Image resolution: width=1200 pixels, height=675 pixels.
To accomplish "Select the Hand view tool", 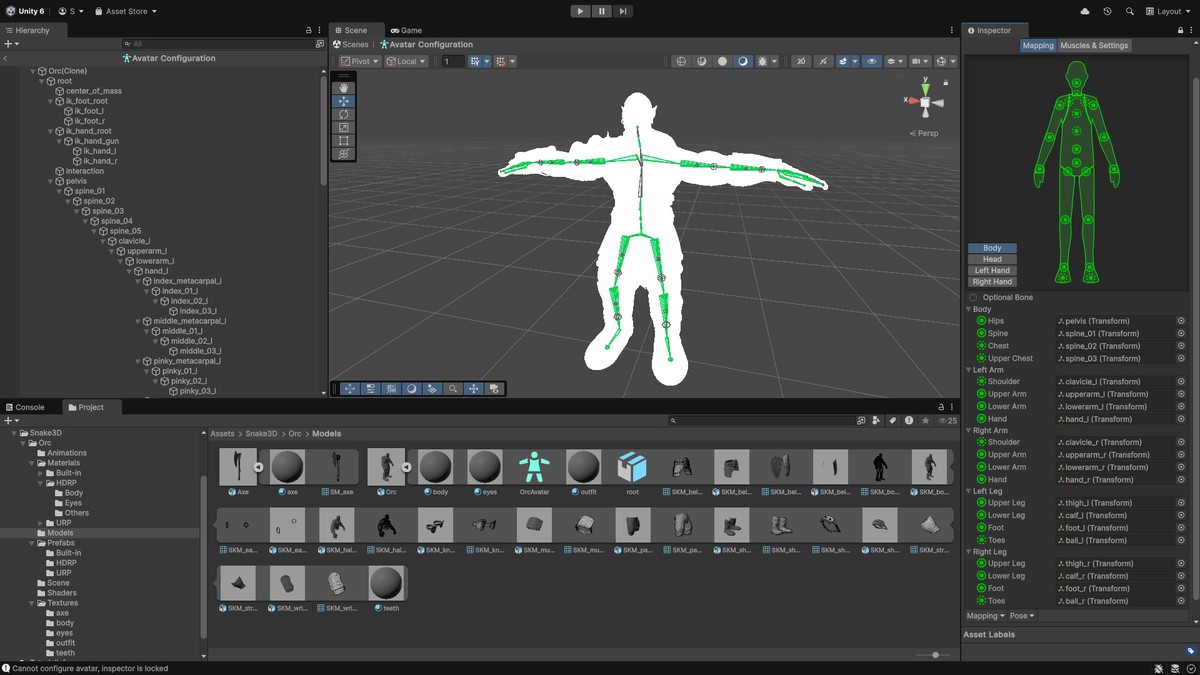I will click(x=344, y=88).
